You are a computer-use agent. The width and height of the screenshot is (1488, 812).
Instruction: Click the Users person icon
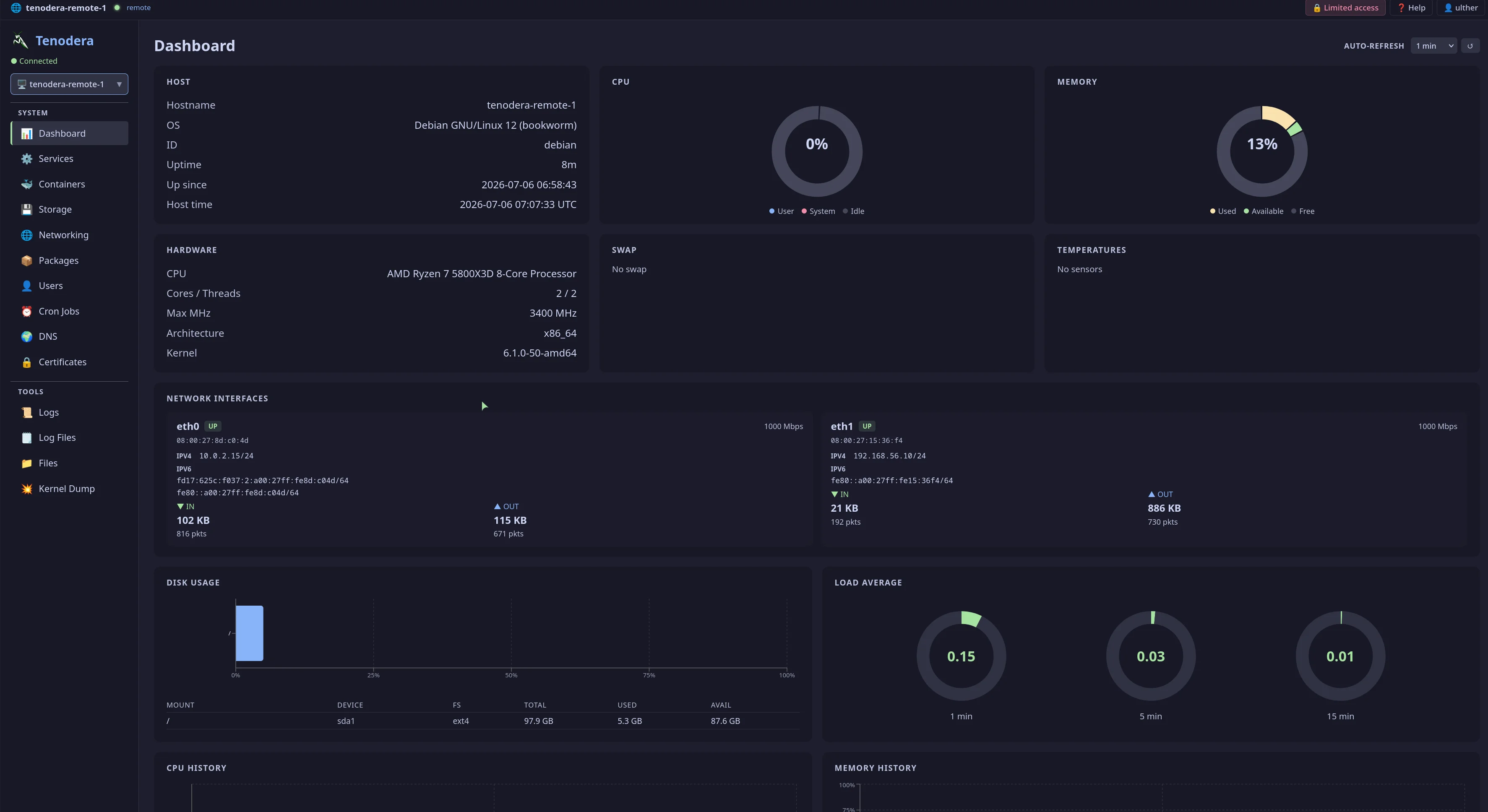pyautogui.click(x=26, y=286)
